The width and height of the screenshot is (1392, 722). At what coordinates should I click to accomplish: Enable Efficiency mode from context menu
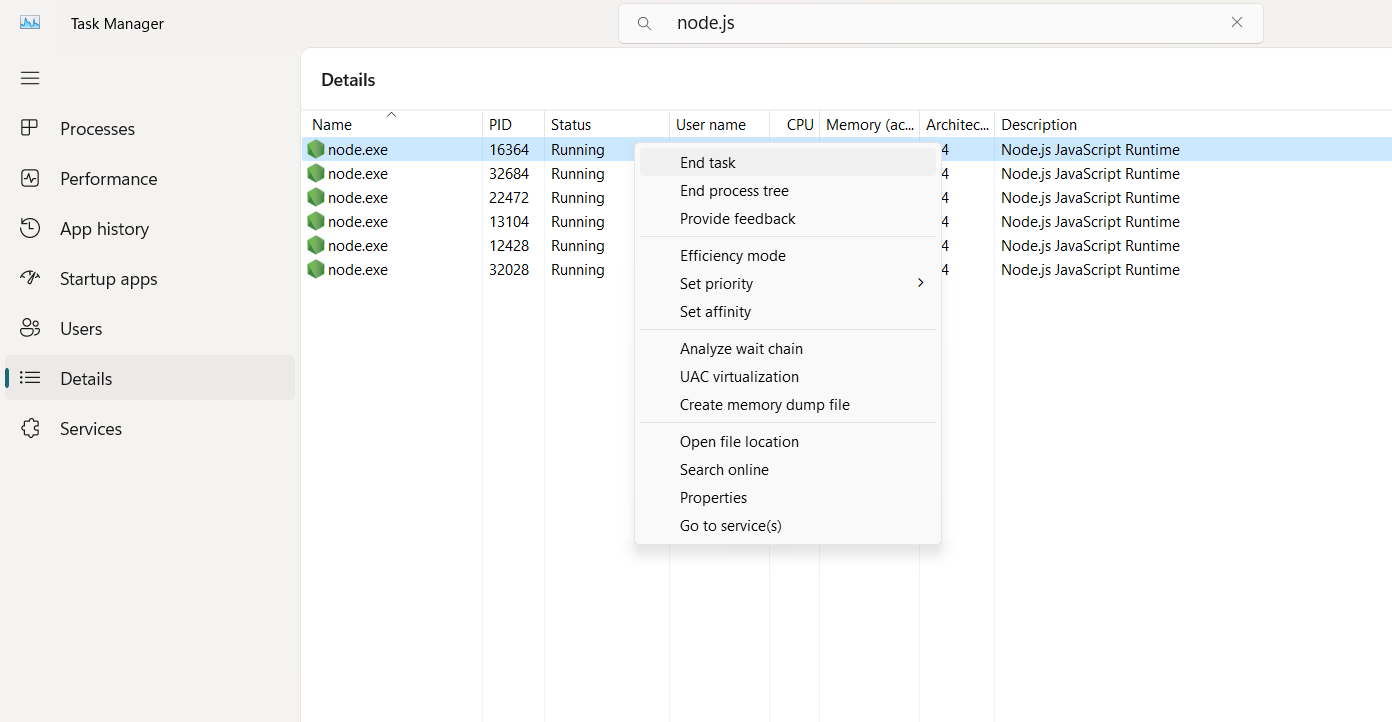788,255
